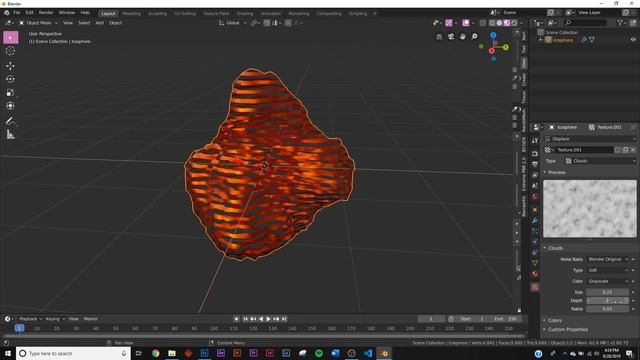Click the outliner search field
640x360 pixels.
(585, 23)
